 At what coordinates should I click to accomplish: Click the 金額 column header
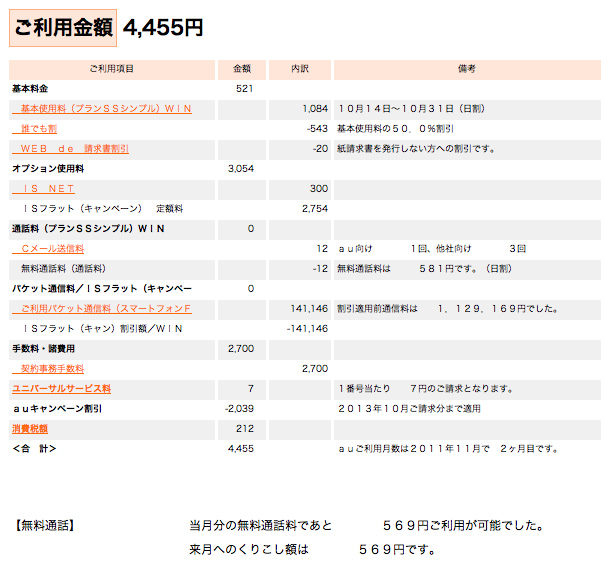pos(242,69)
